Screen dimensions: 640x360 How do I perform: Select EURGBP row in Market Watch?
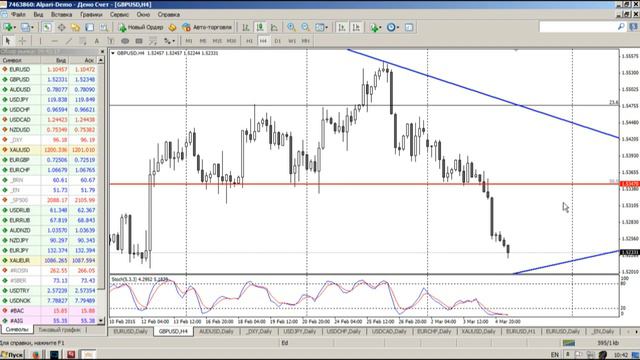pyautogui.click(x=49, y=160)
